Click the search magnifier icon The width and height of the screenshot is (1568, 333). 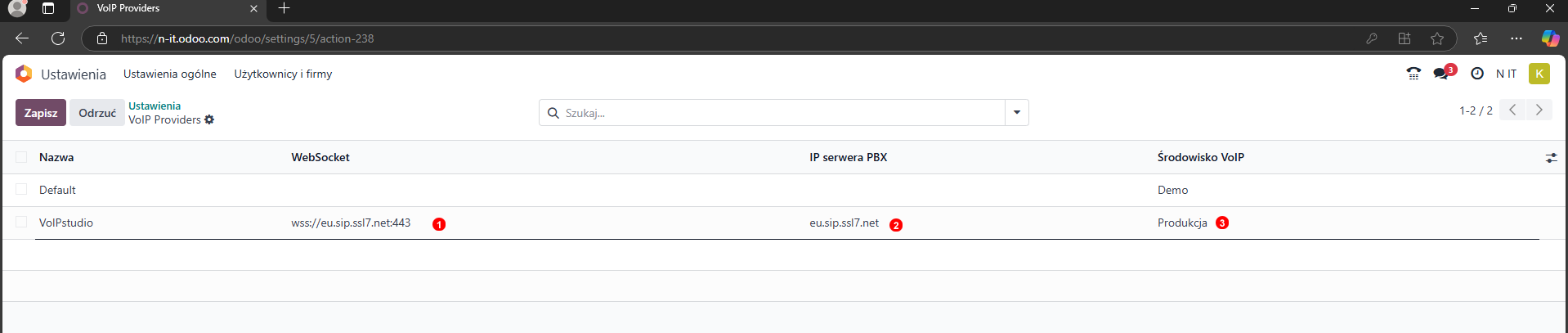(x=553, y=113)
